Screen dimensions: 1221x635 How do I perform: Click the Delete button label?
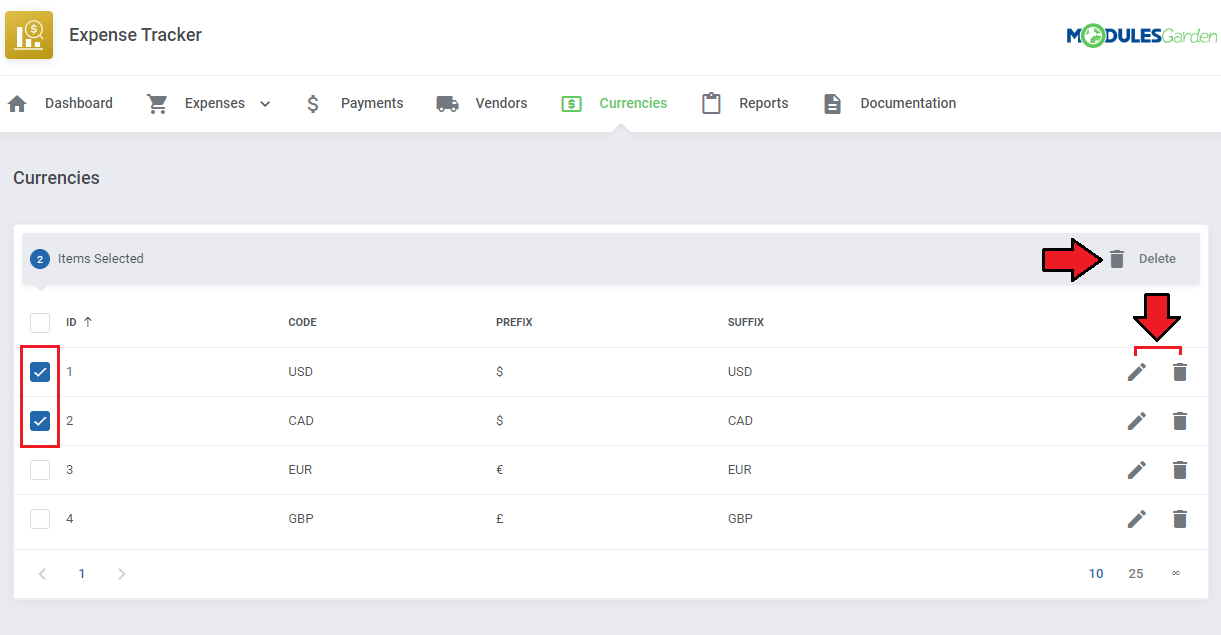click(1157, 259)
